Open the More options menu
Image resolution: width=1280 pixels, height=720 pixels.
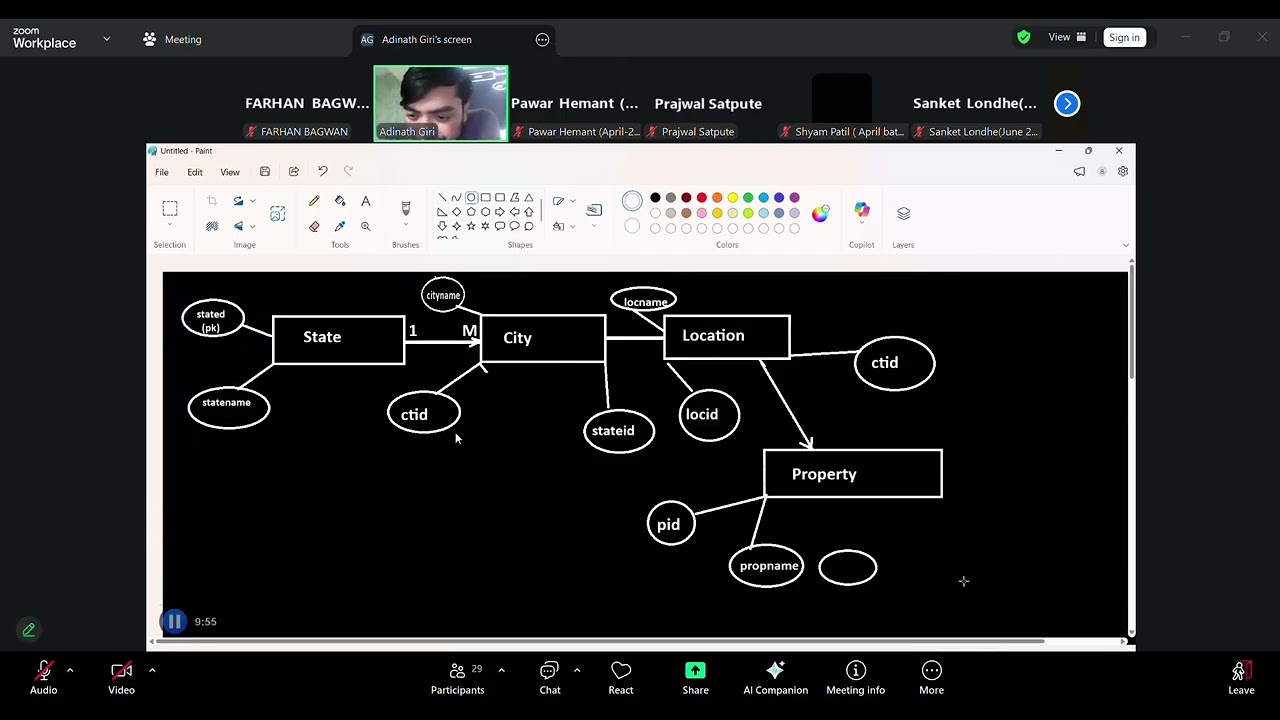tap(932, 677)
